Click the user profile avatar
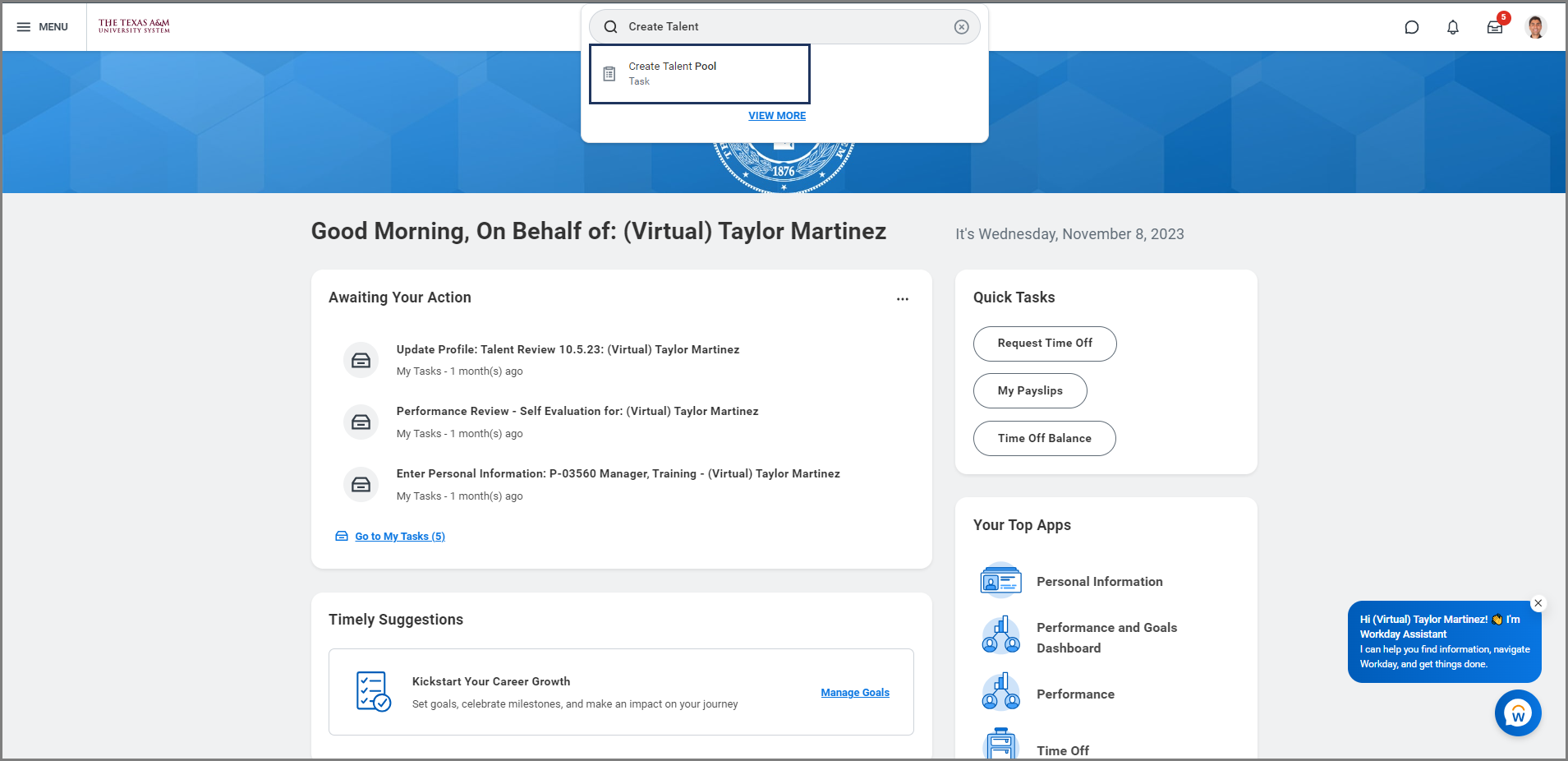 tap(1535, 27)
